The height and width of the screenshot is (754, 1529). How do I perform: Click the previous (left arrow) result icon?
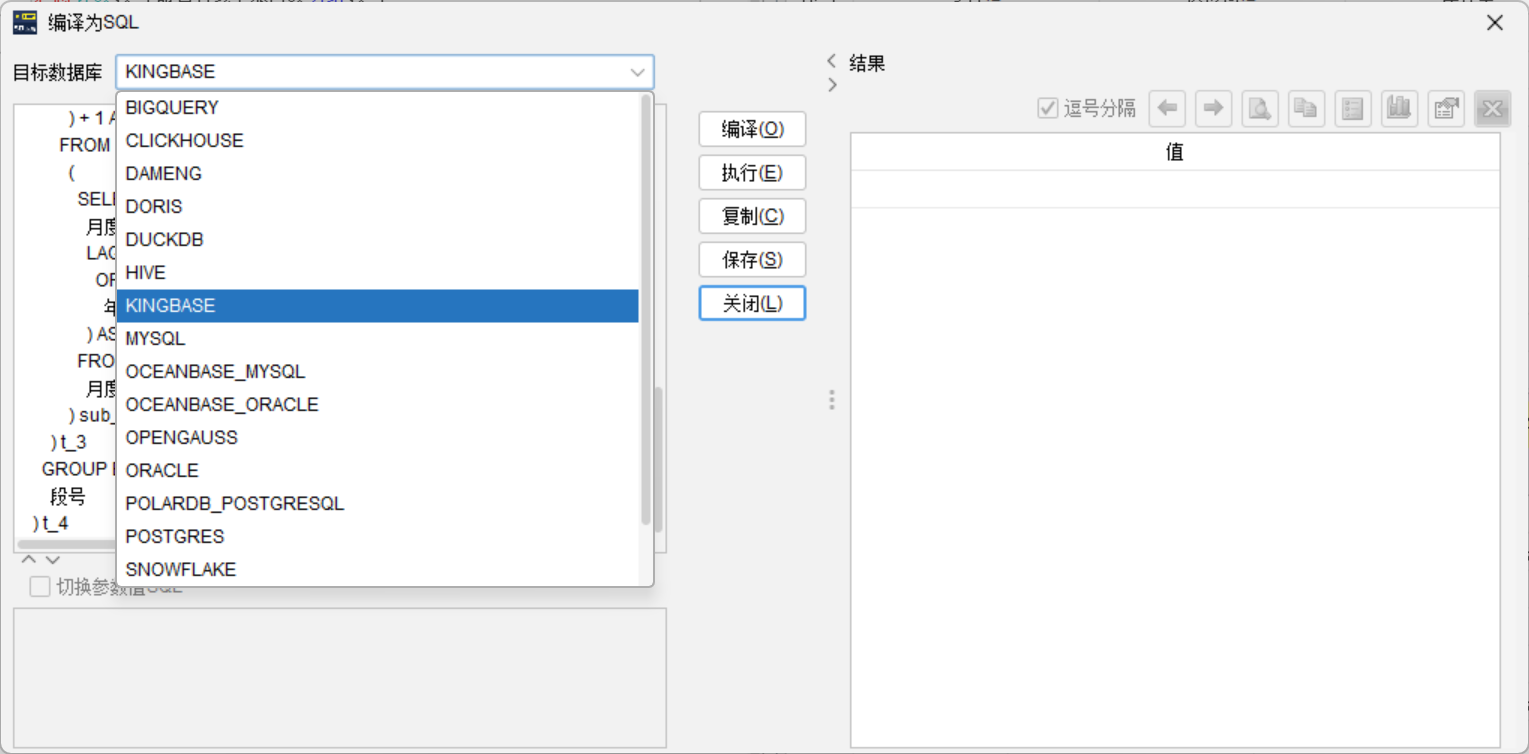tap(1167, 108)
